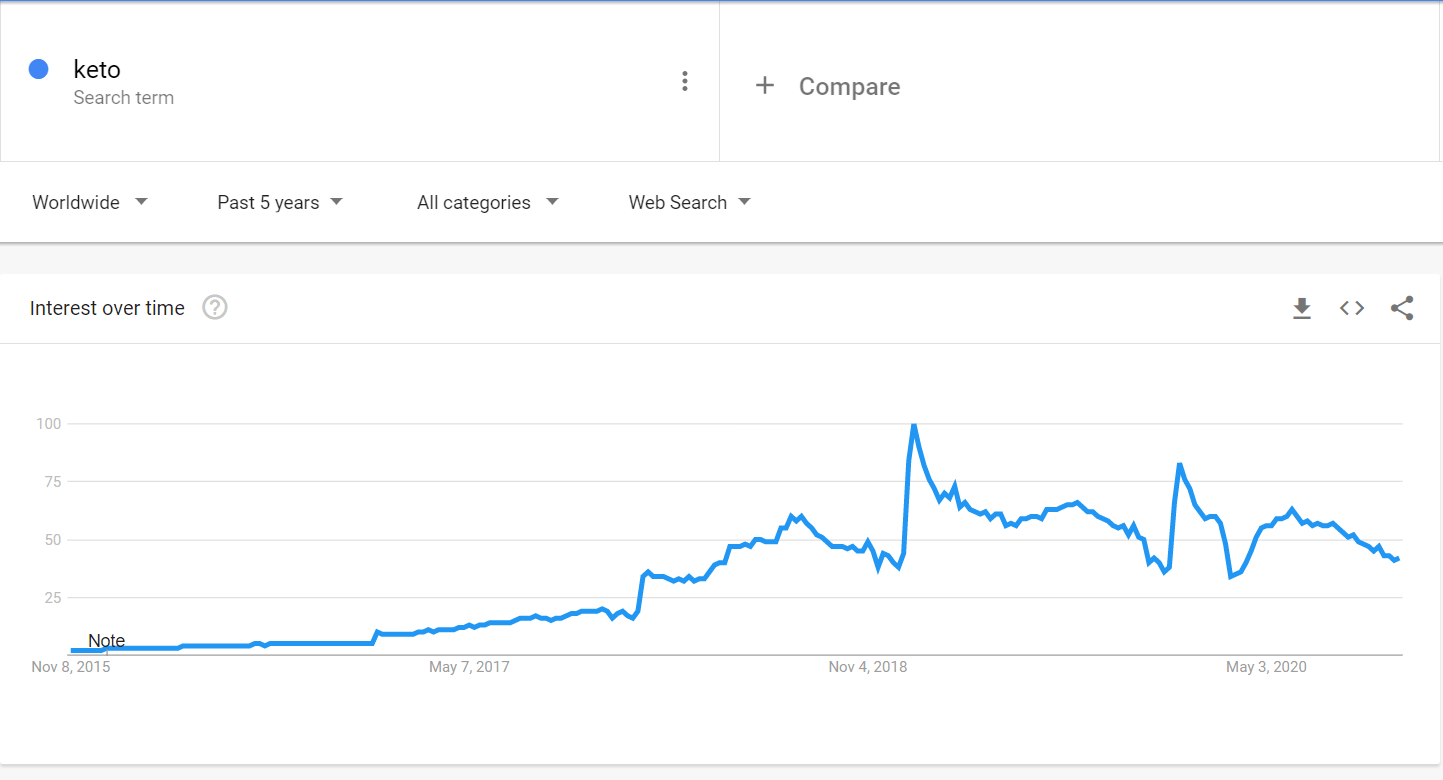Viewport: 1443px width, 780px height.
Task: Share the Interest over time chart
Action: tap(1402, 308)
